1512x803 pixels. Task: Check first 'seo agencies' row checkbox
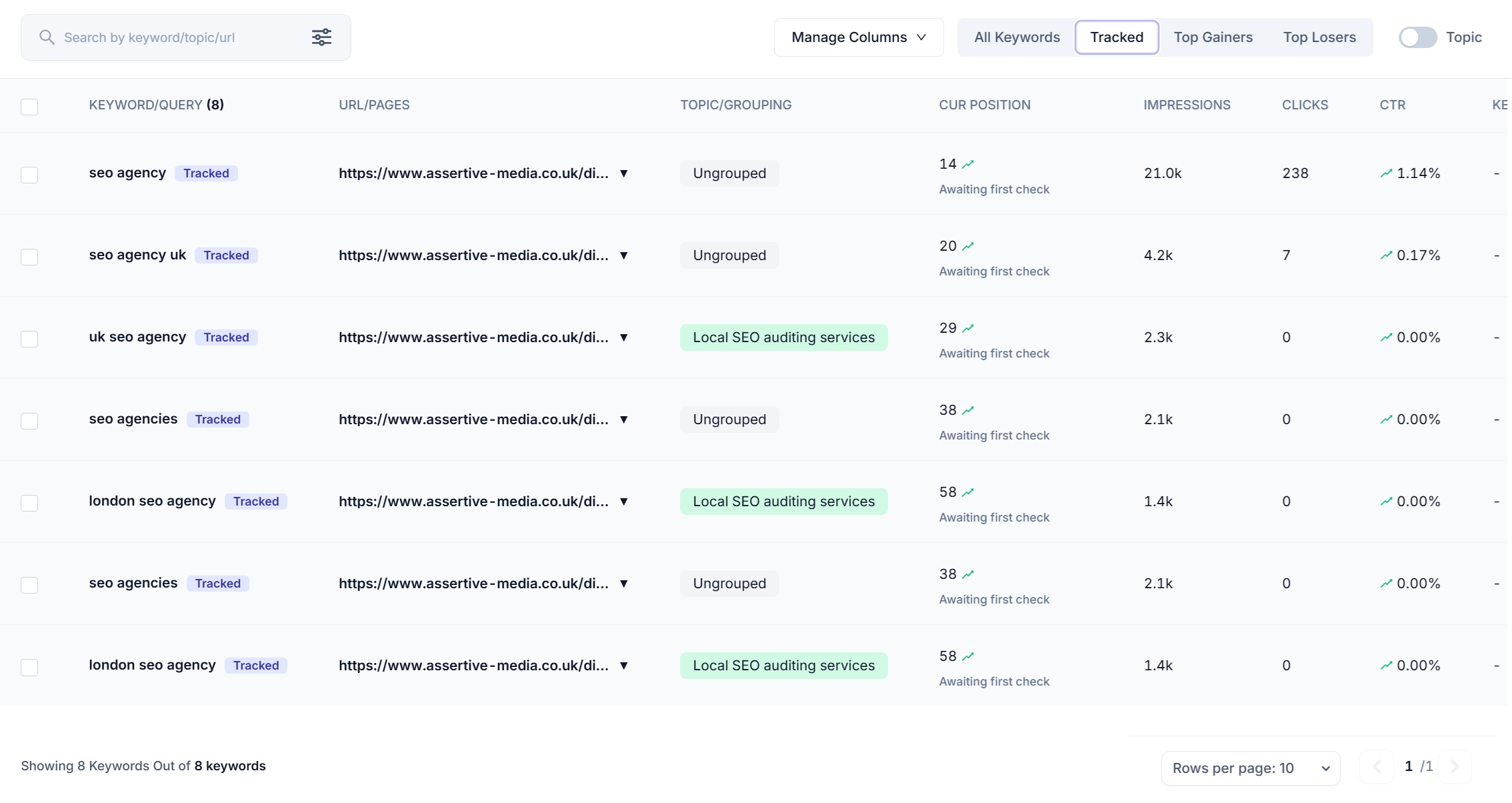click(x=29, y=421)
